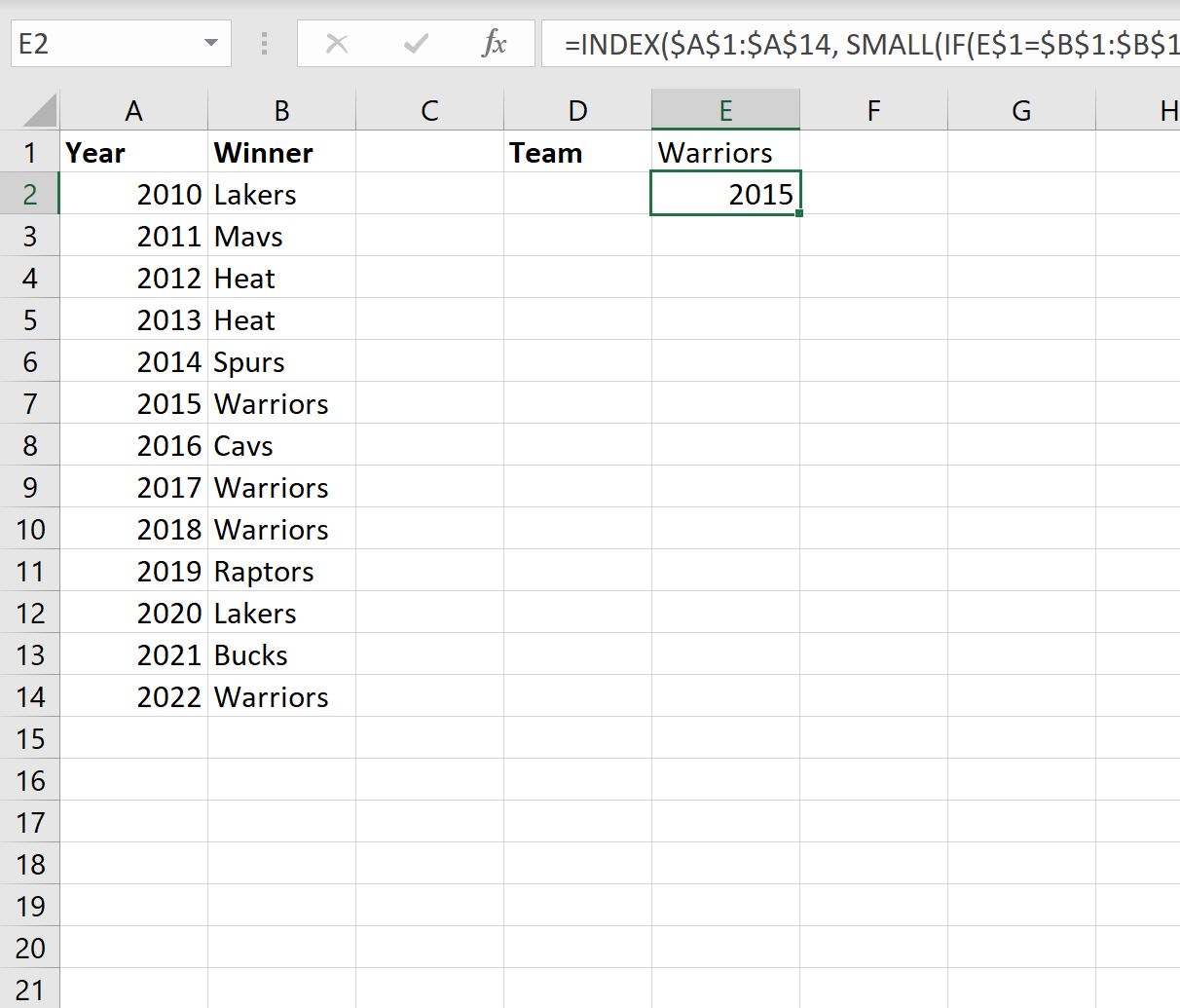1180x1008 pixels.
Task: Select row 14 by clicking its header
Action: point(30,696)
